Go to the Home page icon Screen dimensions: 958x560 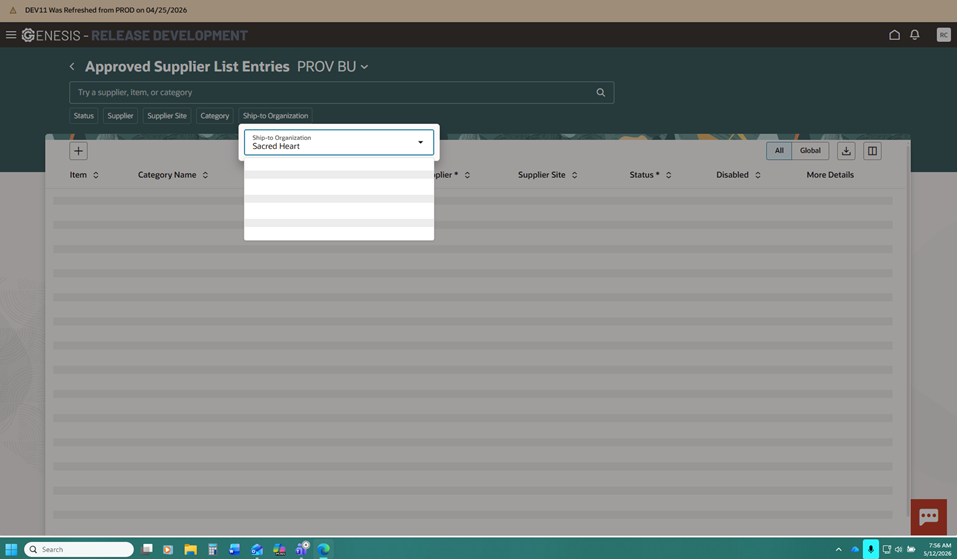[x=894, y=35]
